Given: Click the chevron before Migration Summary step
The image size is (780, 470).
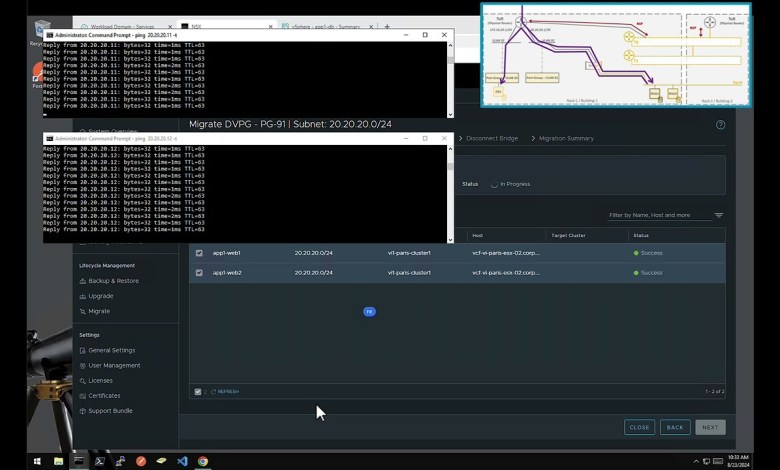Looking at the screenshot, I should [533, 138].
